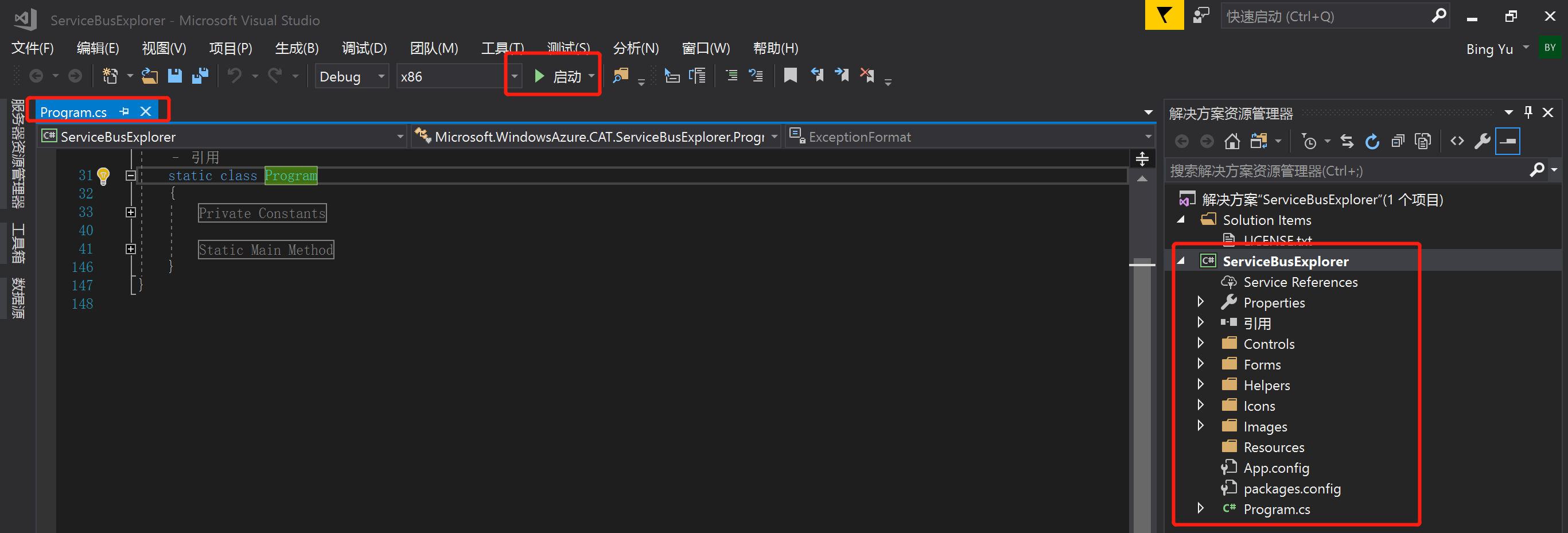Click the feedback notification flag icon
Image resolution: width=1568 pixels, height=533 pixels.
click(x=1163, y=16)
